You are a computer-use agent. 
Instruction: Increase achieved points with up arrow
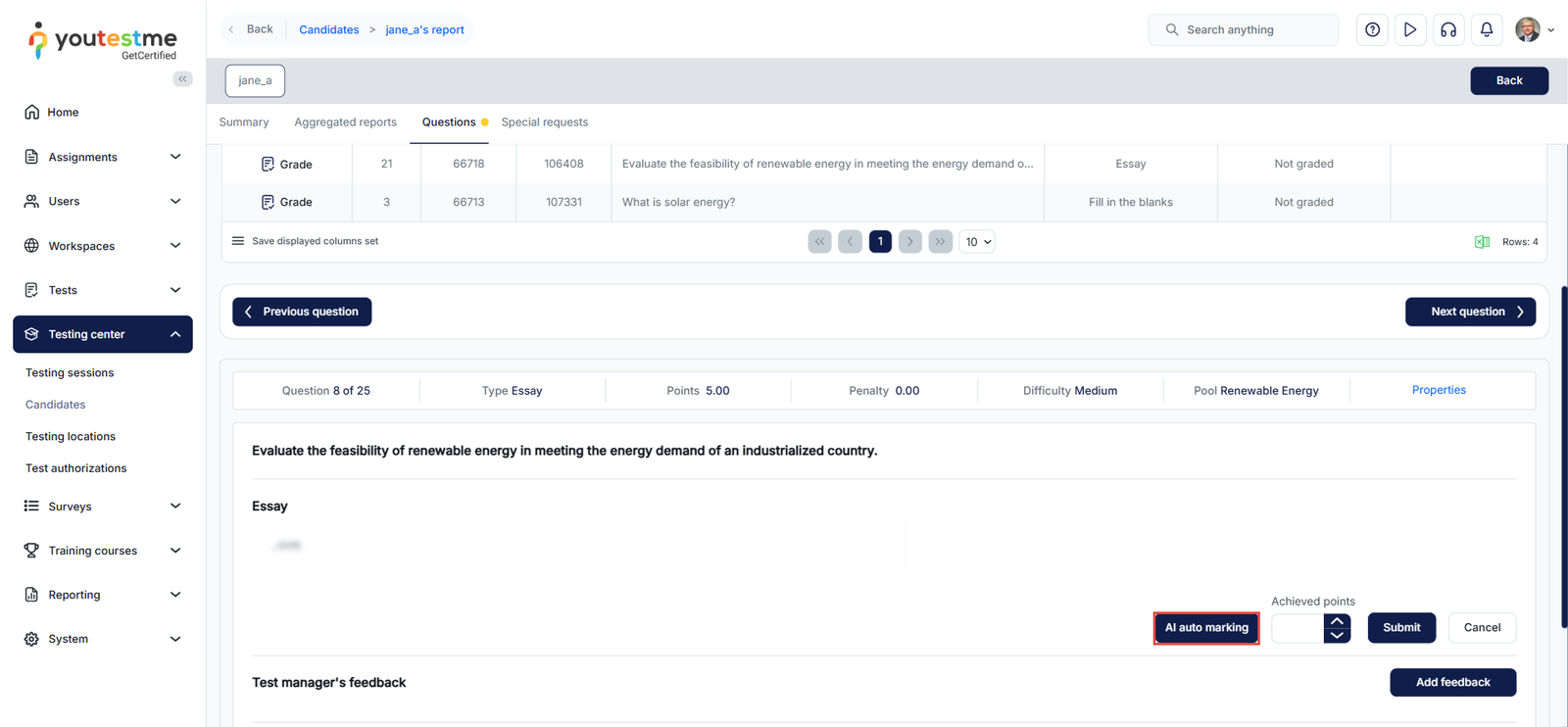[1337, 621]
